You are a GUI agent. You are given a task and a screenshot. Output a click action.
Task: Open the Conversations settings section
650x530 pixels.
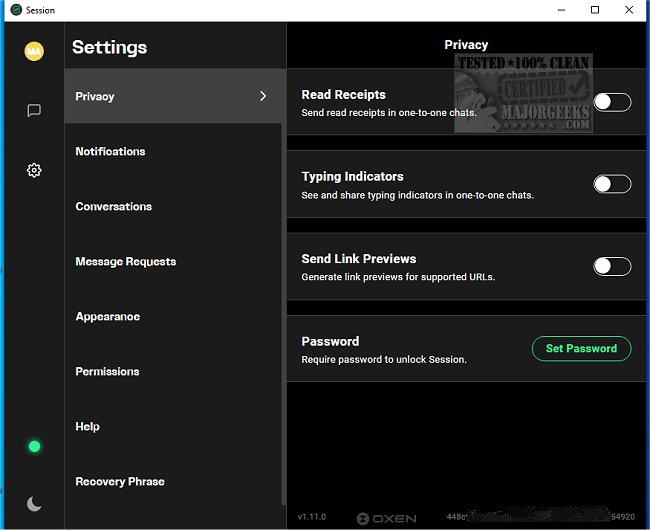tap(114, 207)
